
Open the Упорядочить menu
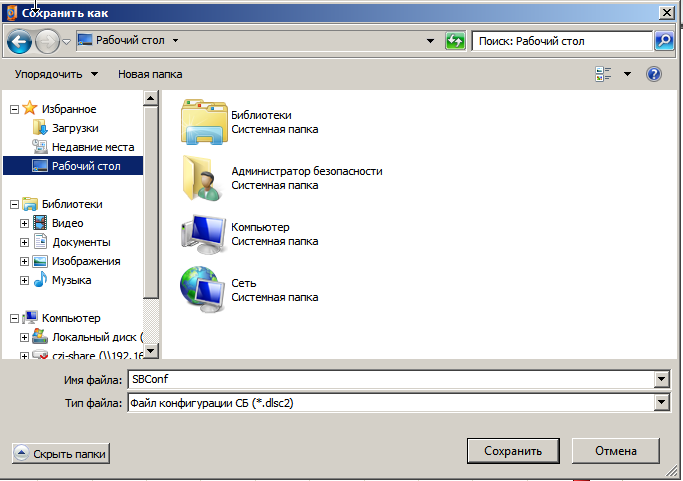[56, 75]
